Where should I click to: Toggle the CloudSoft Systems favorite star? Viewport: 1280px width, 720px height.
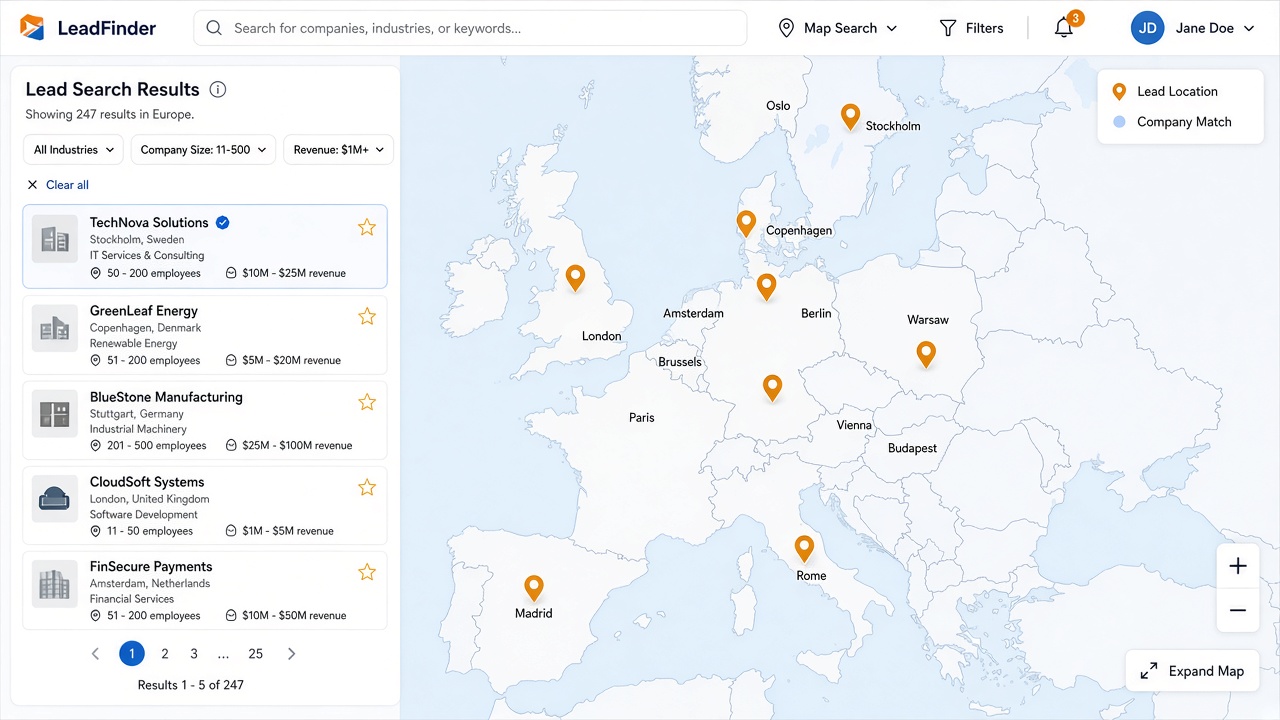(367, 487)
